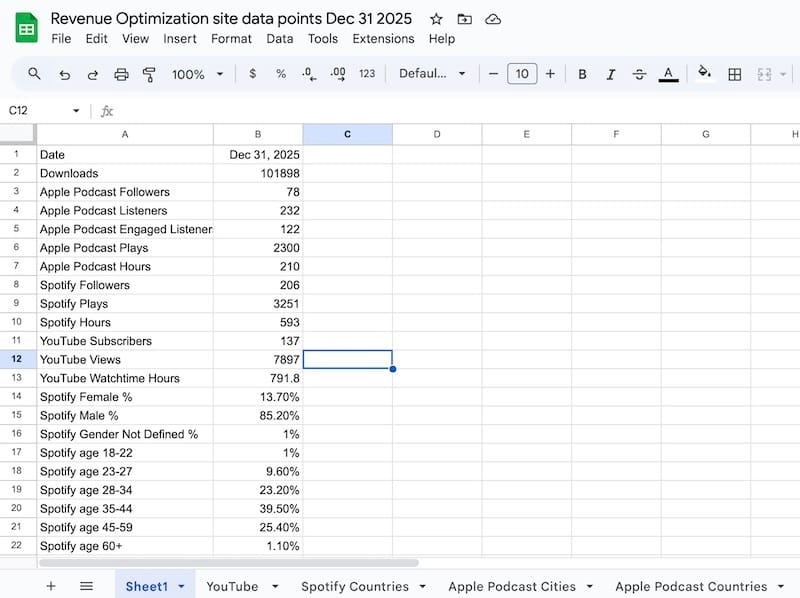800x598 pixels.
Task: Open more number formats 123
Action: [x=367, y=74]
